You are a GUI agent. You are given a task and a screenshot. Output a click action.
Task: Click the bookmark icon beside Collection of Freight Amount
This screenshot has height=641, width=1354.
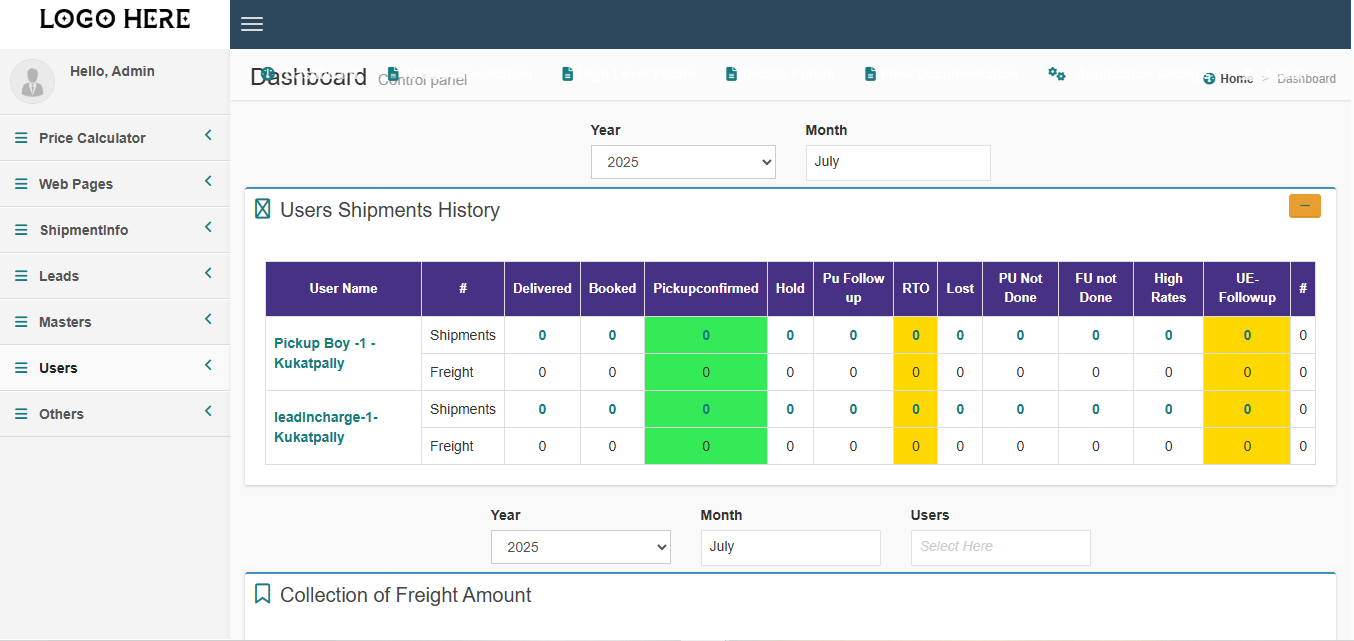(262, 594)
